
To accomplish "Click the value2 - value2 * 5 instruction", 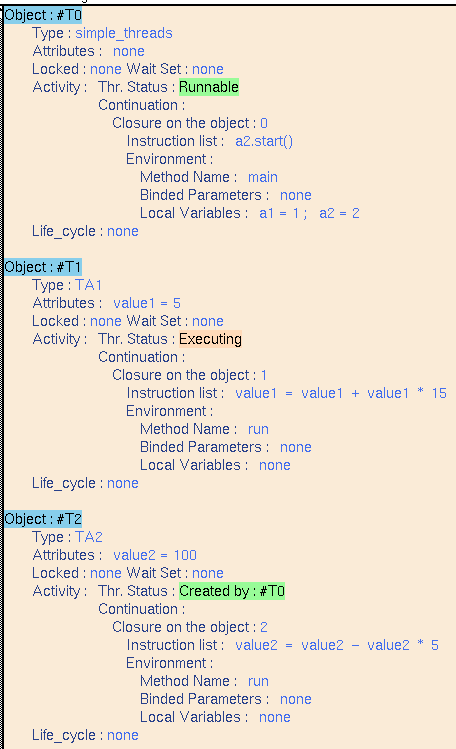I will [337, 645].
